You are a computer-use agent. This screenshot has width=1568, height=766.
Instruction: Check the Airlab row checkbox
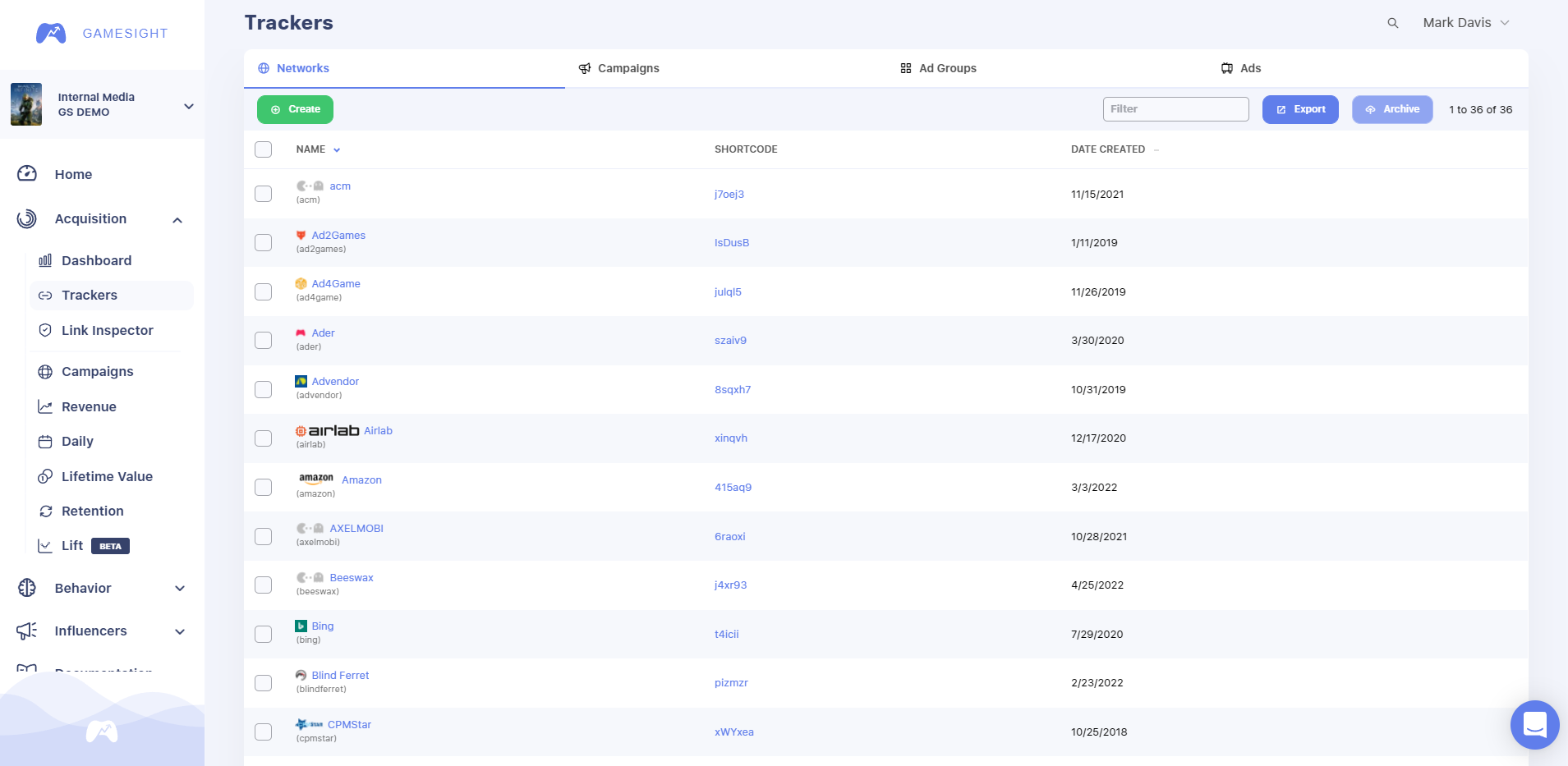(x=263, y=438)
